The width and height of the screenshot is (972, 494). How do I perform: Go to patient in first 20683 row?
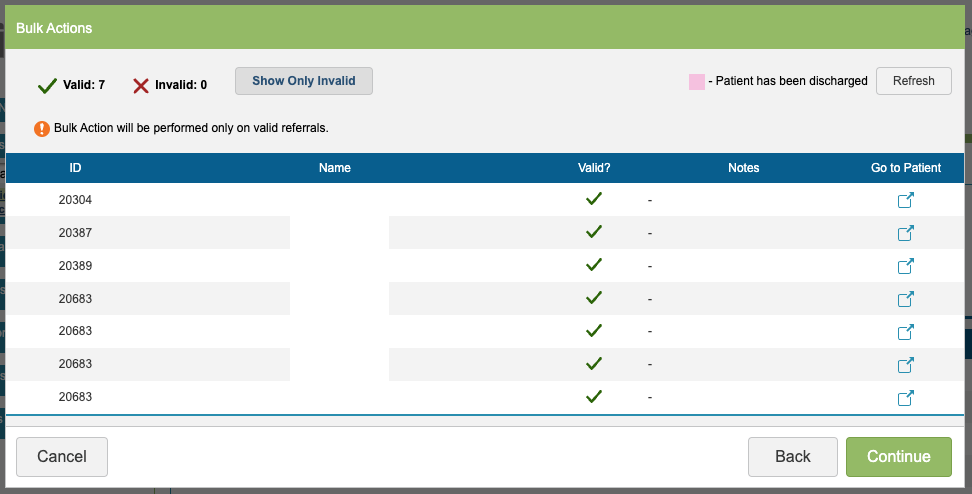[905, 299]
